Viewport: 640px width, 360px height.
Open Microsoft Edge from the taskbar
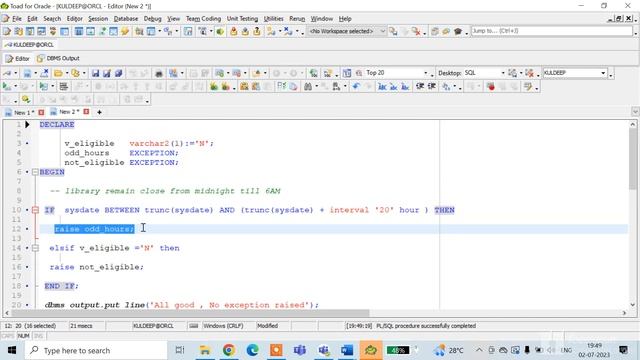[x=252, y=350]
